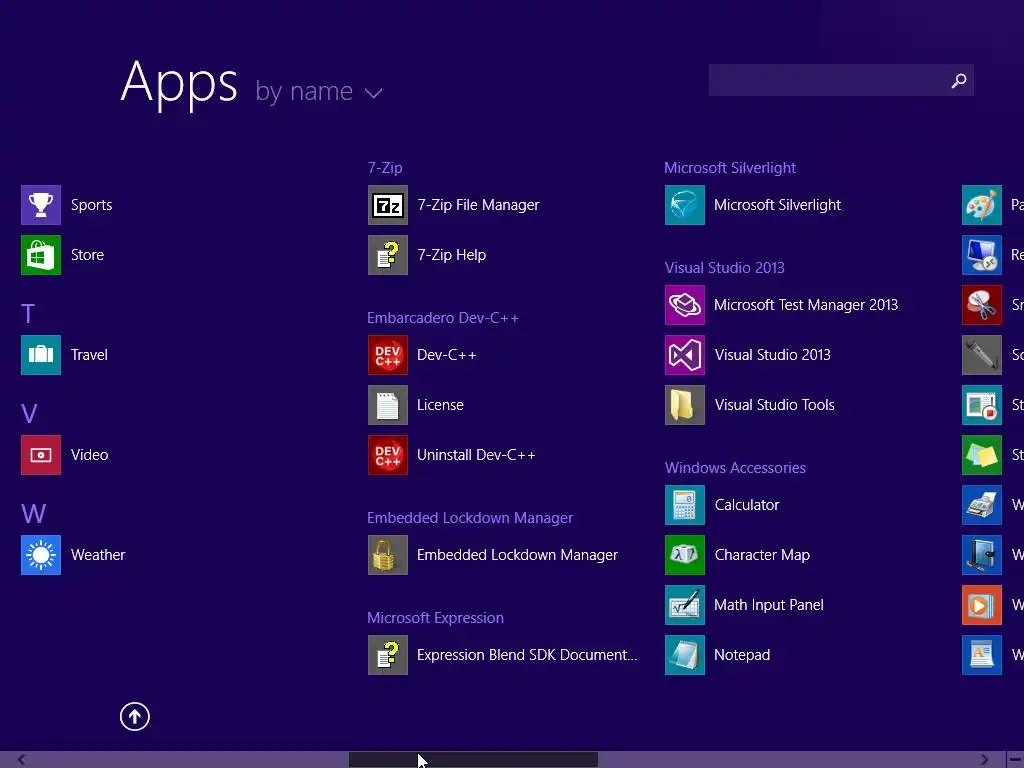Open the Windows Journal notebook icon
The image size is (1024, 768).
982,554
